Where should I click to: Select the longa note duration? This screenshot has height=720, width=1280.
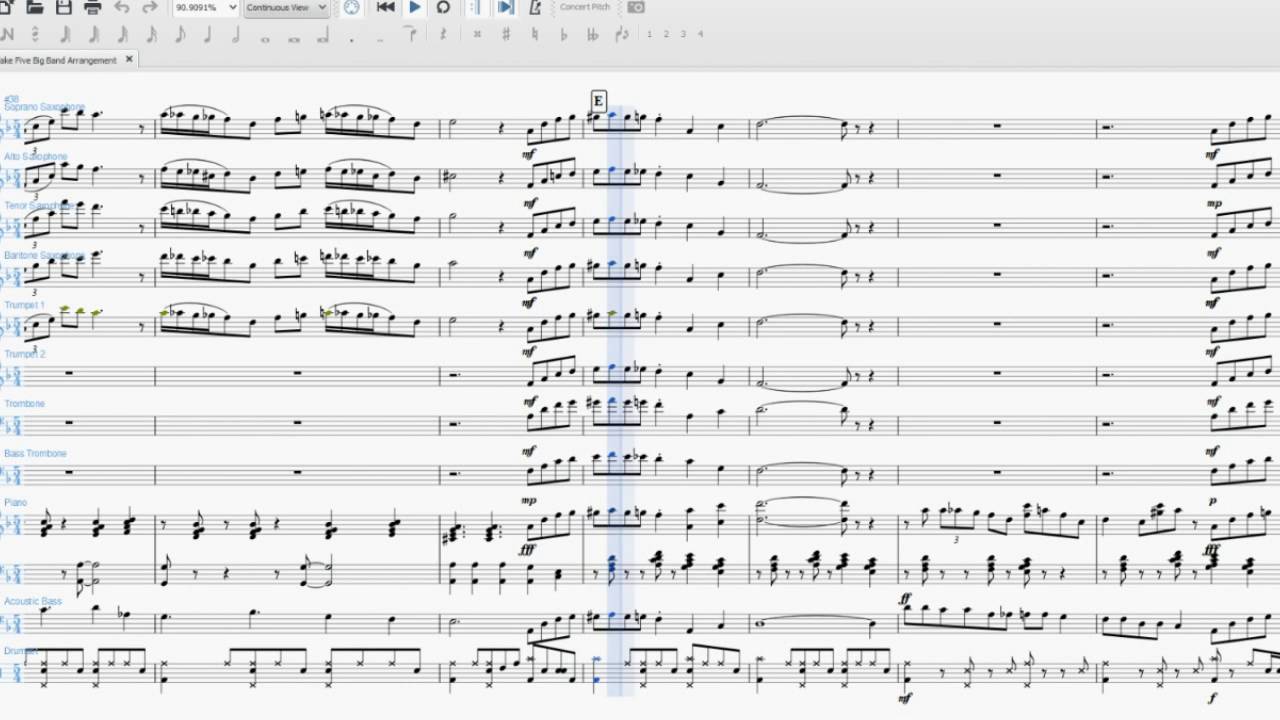point(323,36)
